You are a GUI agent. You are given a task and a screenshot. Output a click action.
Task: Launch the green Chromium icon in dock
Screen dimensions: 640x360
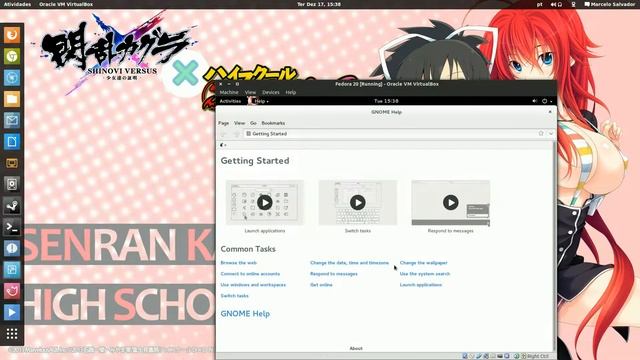12,56
